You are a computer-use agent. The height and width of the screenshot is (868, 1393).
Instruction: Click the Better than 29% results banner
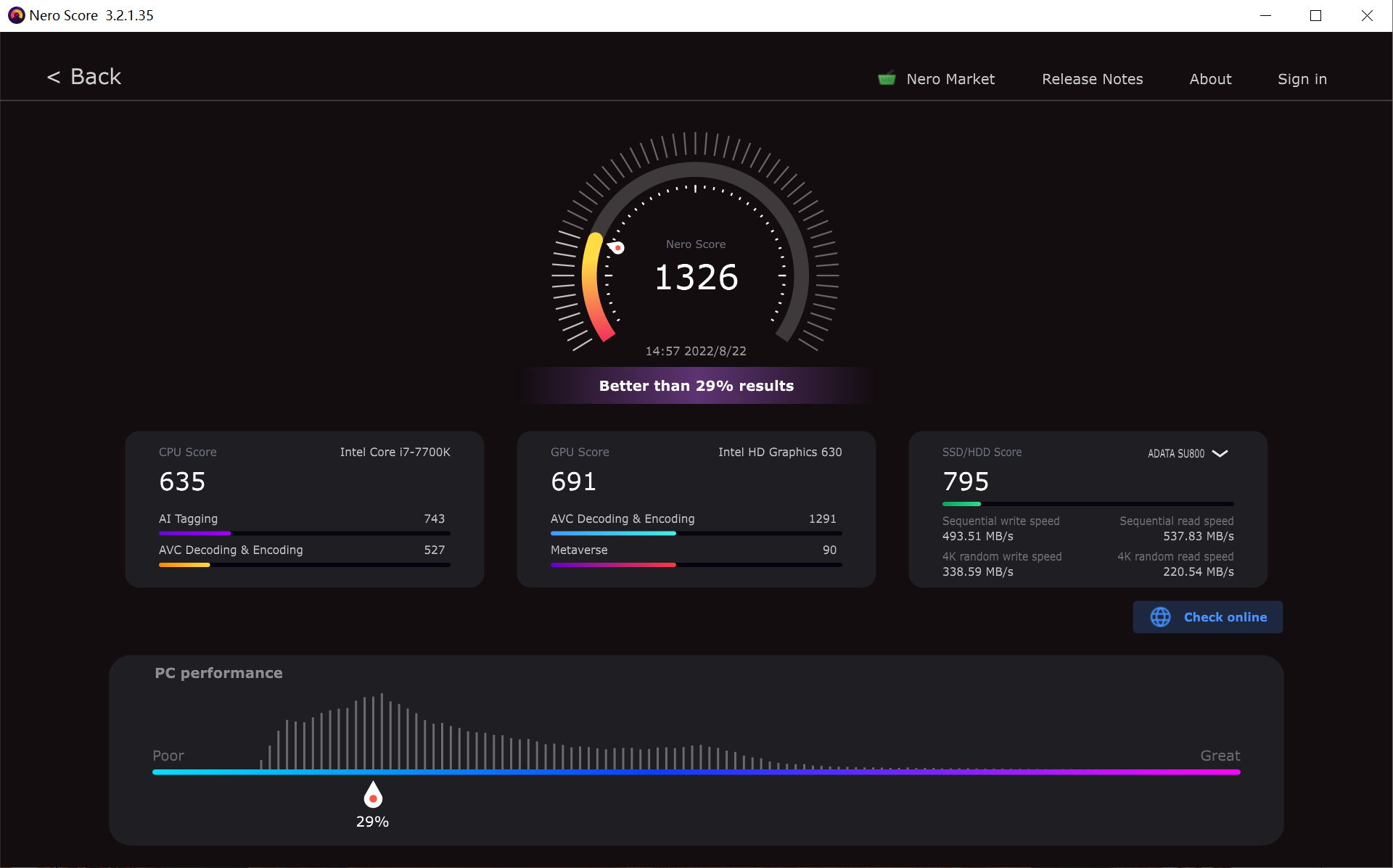pyautogui.click(x=696, y=386)
